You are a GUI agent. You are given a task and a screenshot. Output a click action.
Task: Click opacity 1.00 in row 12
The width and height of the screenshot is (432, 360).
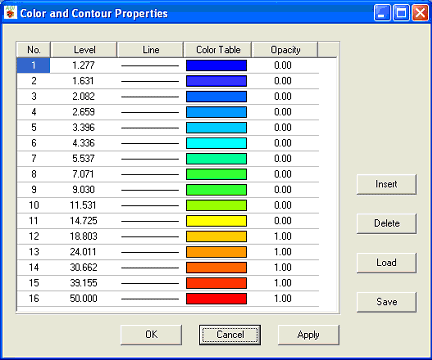[x=283, y=236]
